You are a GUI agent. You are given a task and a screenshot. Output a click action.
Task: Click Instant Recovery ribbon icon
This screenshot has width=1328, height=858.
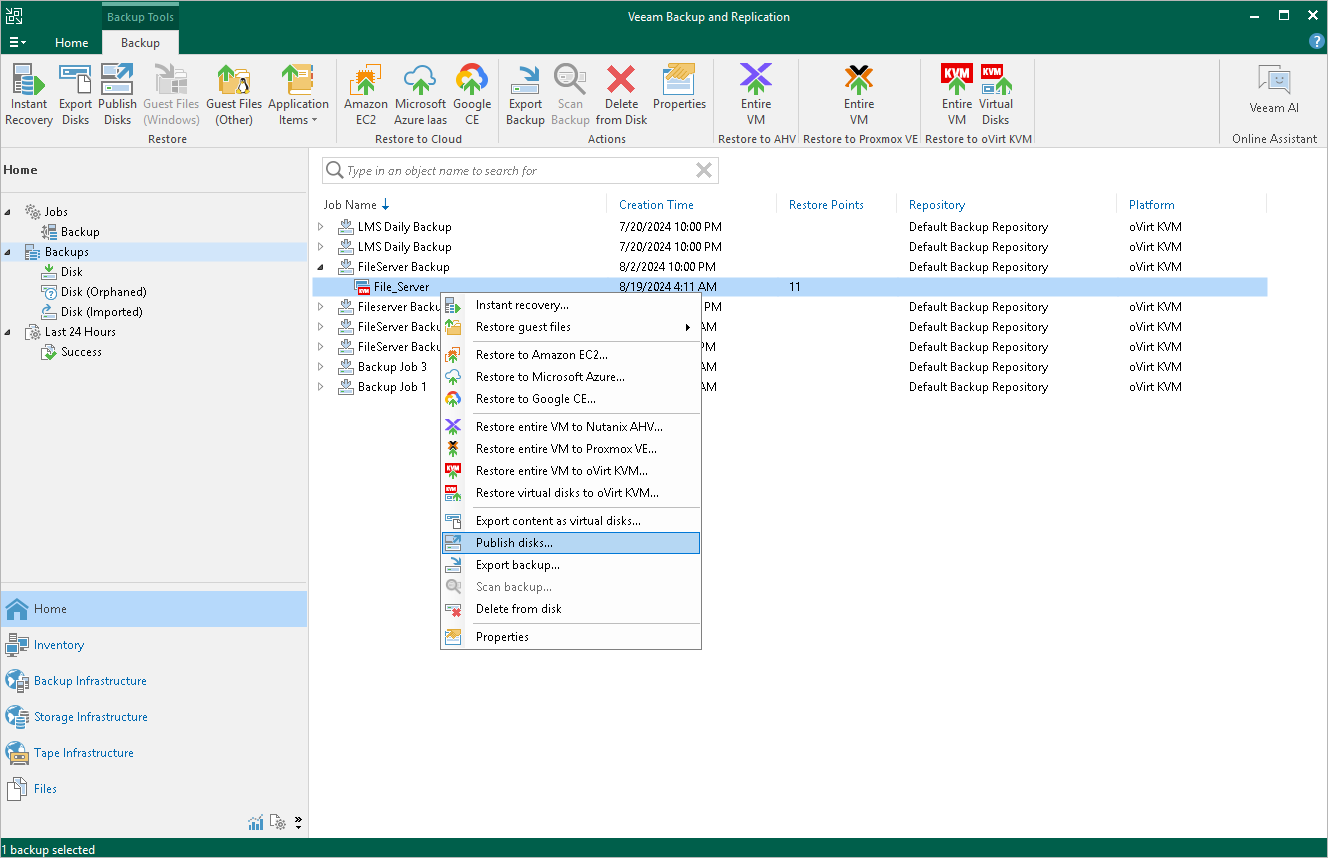pyautogui.click(x=29, y=95)
